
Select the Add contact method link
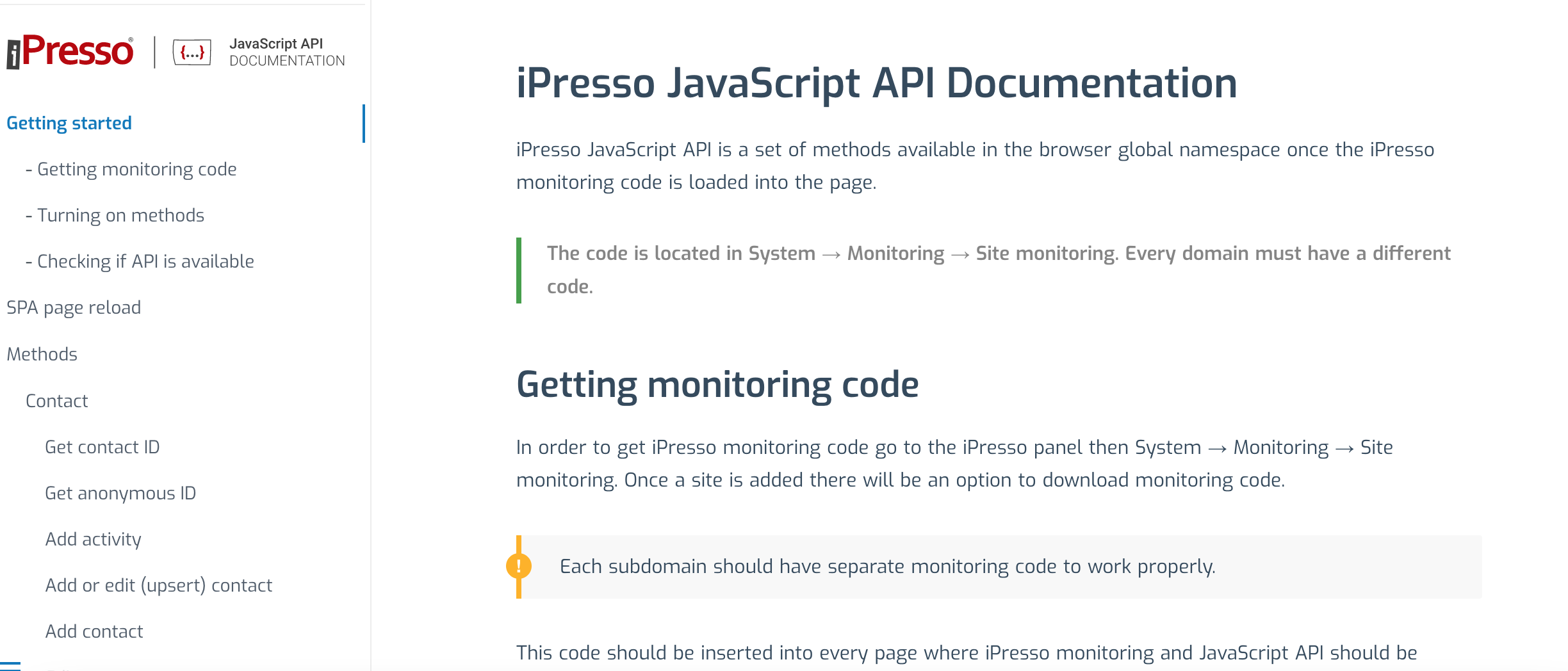[94, 631]
